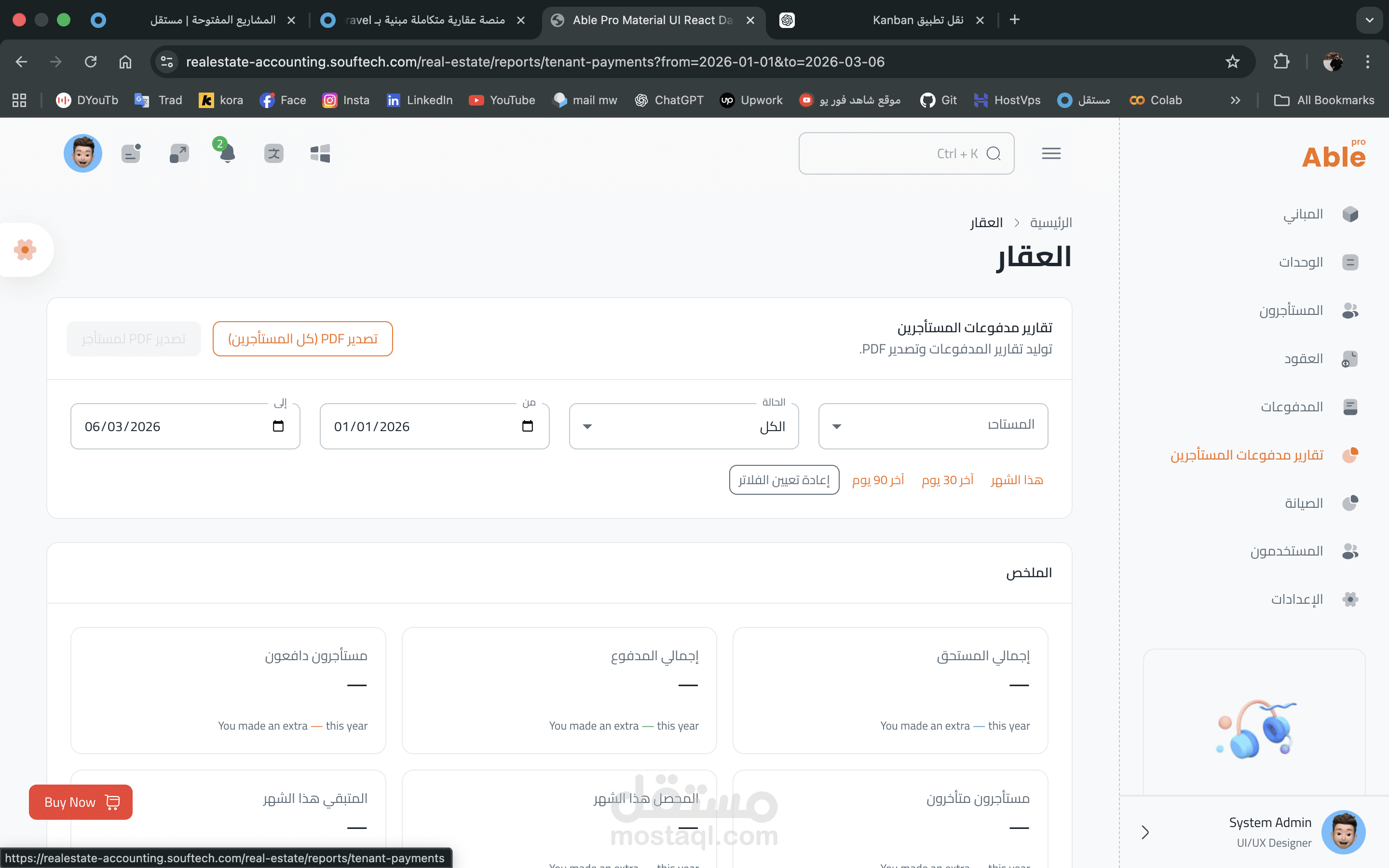Click the language translate icon in header
The width and height of the screenshot is (1389, 868).
pos(274,153)
